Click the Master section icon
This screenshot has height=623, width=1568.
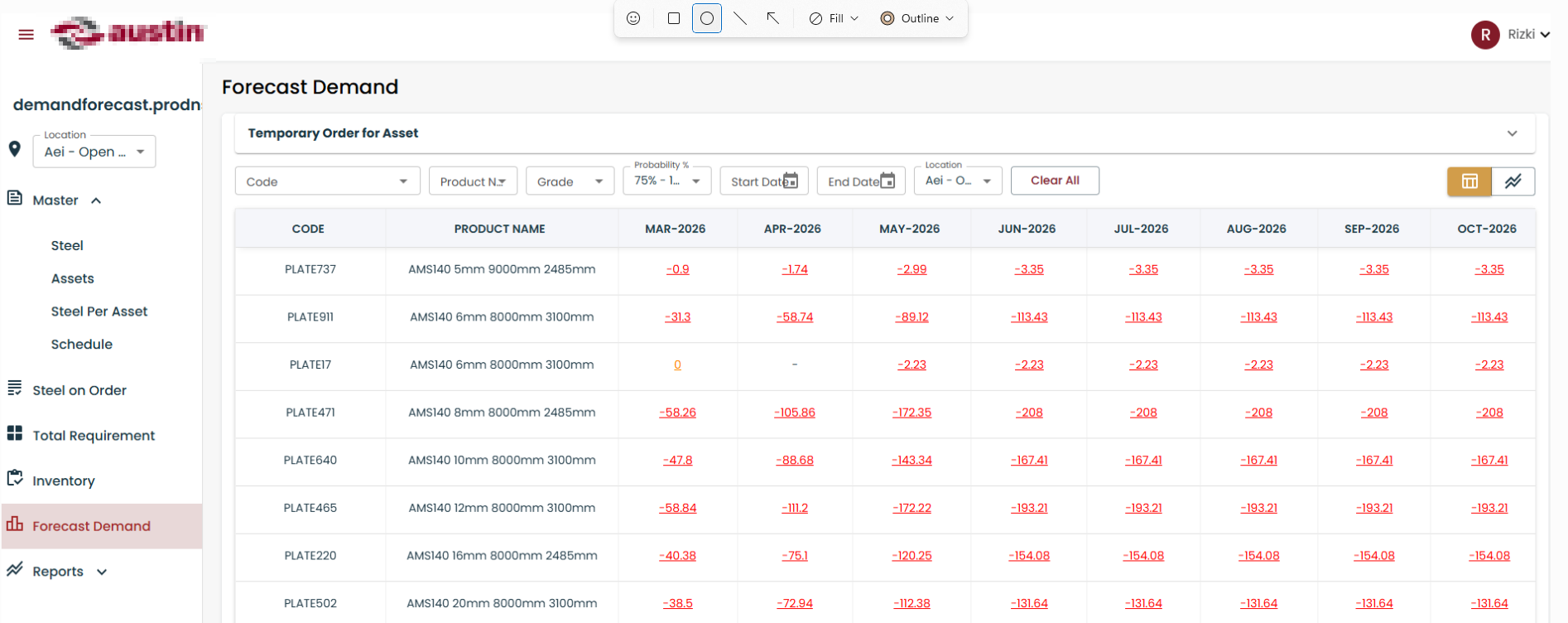[15, 198]
